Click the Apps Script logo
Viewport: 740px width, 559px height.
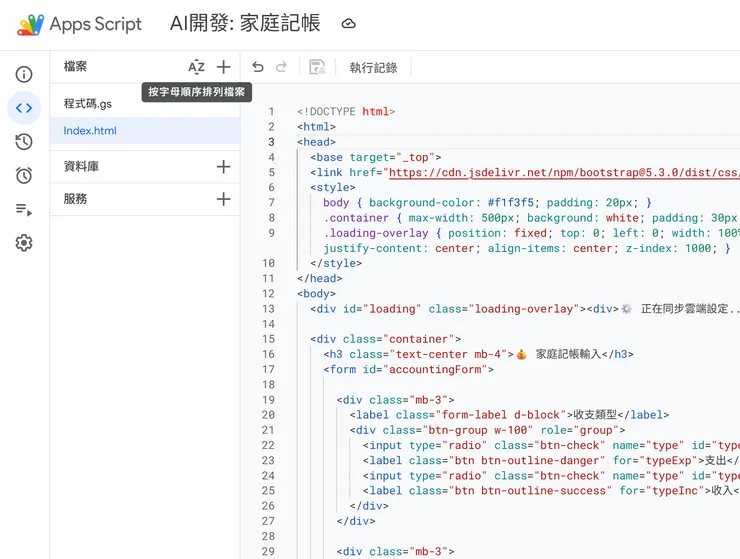(31, 25)
